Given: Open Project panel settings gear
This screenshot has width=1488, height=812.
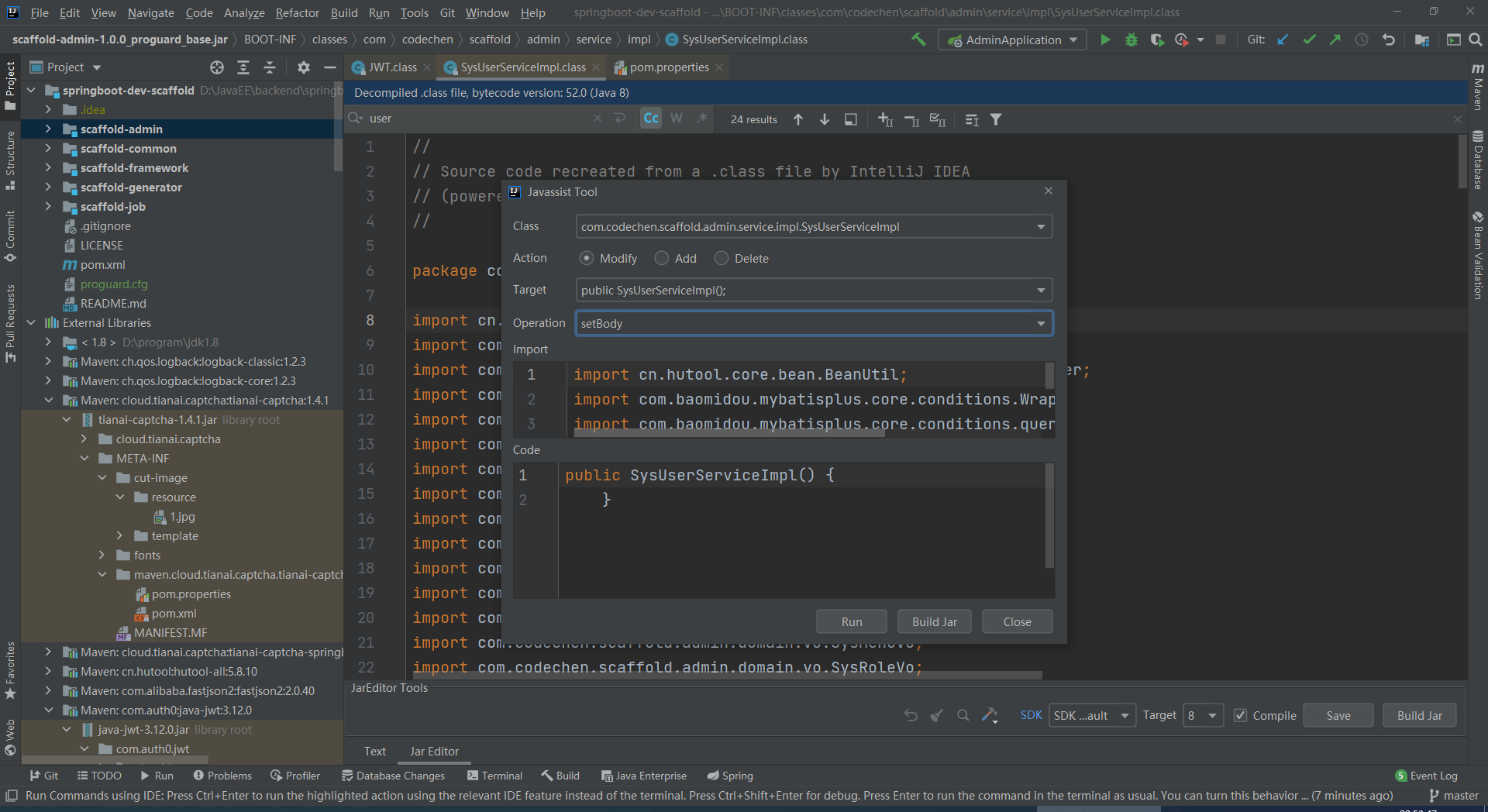Looking at the screenshot, I should point(304,67).
